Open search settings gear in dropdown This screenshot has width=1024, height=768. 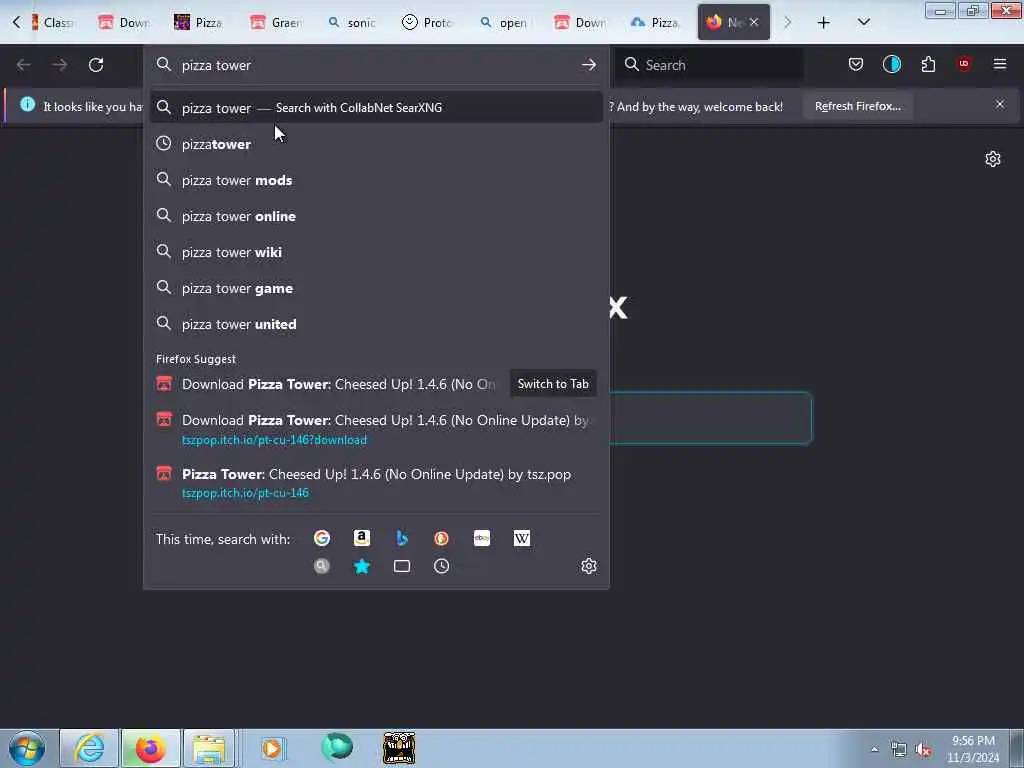pos(588,566)
